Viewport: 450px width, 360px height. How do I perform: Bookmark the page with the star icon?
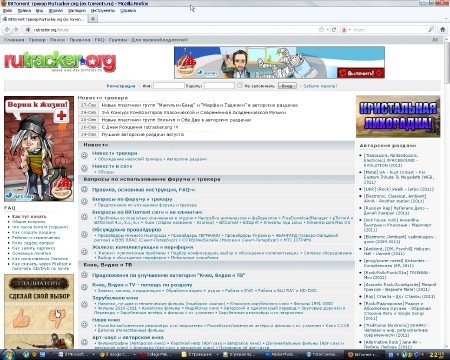tap(321, 29)
